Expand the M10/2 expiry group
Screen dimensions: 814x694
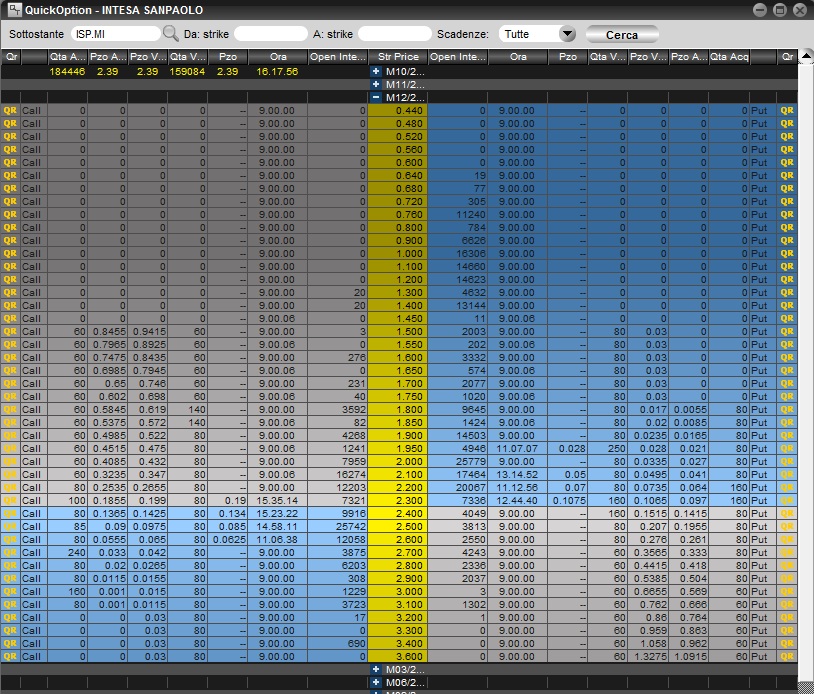point(376,72)
